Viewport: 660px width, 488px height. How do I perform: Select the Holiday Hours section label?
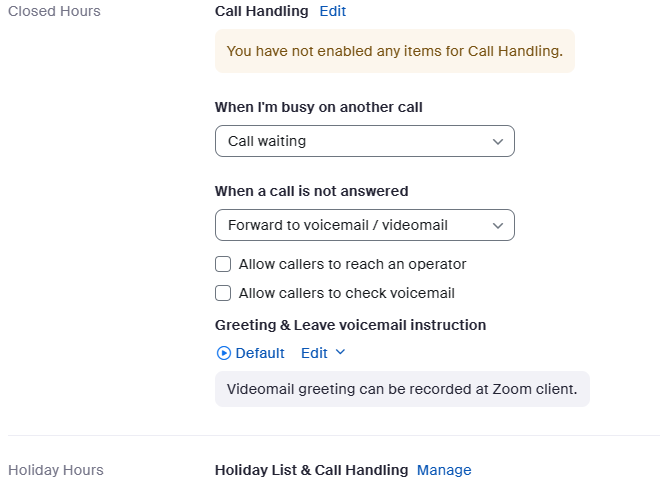tap(56, 470)
